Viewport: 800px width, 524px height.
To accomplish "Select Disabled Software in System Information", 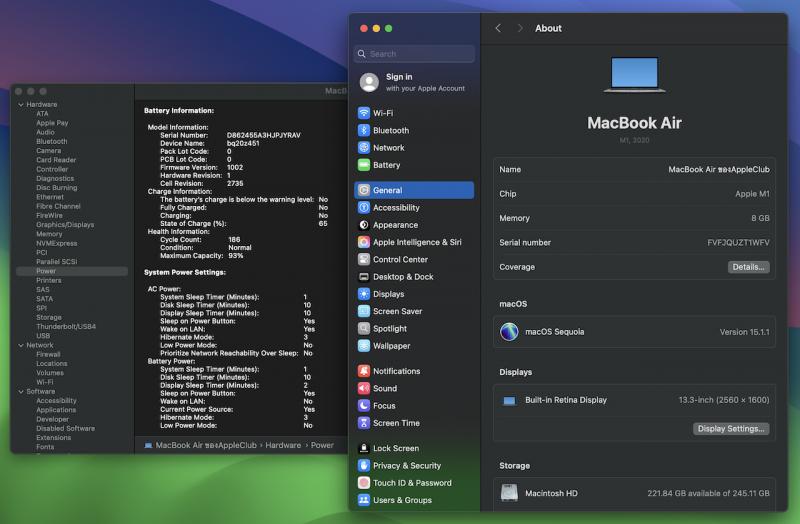I will (65, 429).
